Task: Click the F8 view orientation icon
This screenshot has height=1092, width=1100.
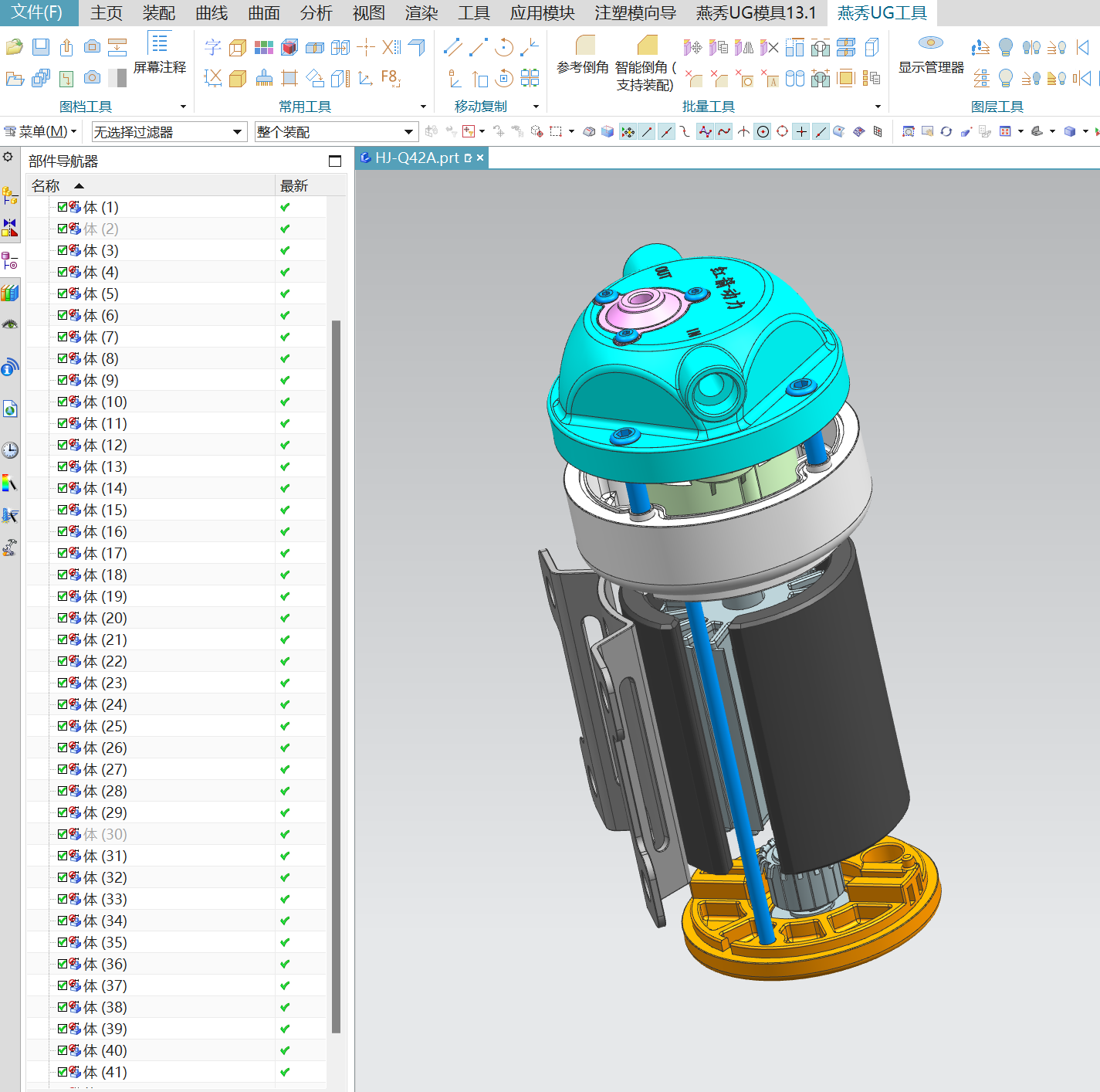Action: pos(391,77)
